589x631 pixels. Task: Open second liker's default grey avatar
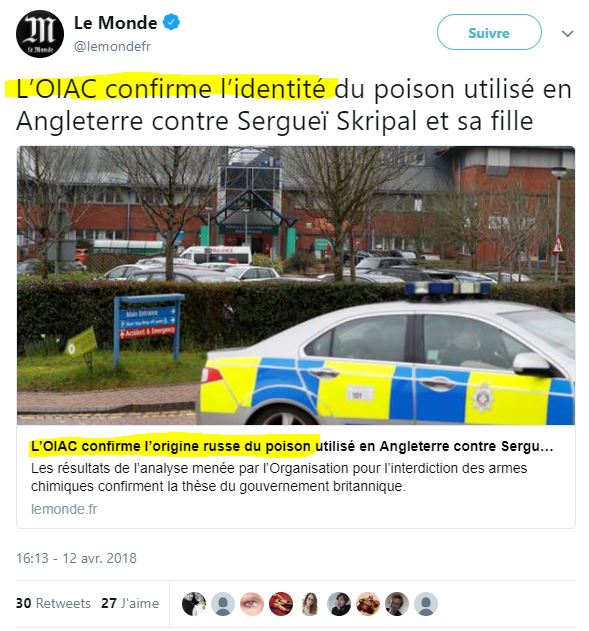tap(223, 604)
